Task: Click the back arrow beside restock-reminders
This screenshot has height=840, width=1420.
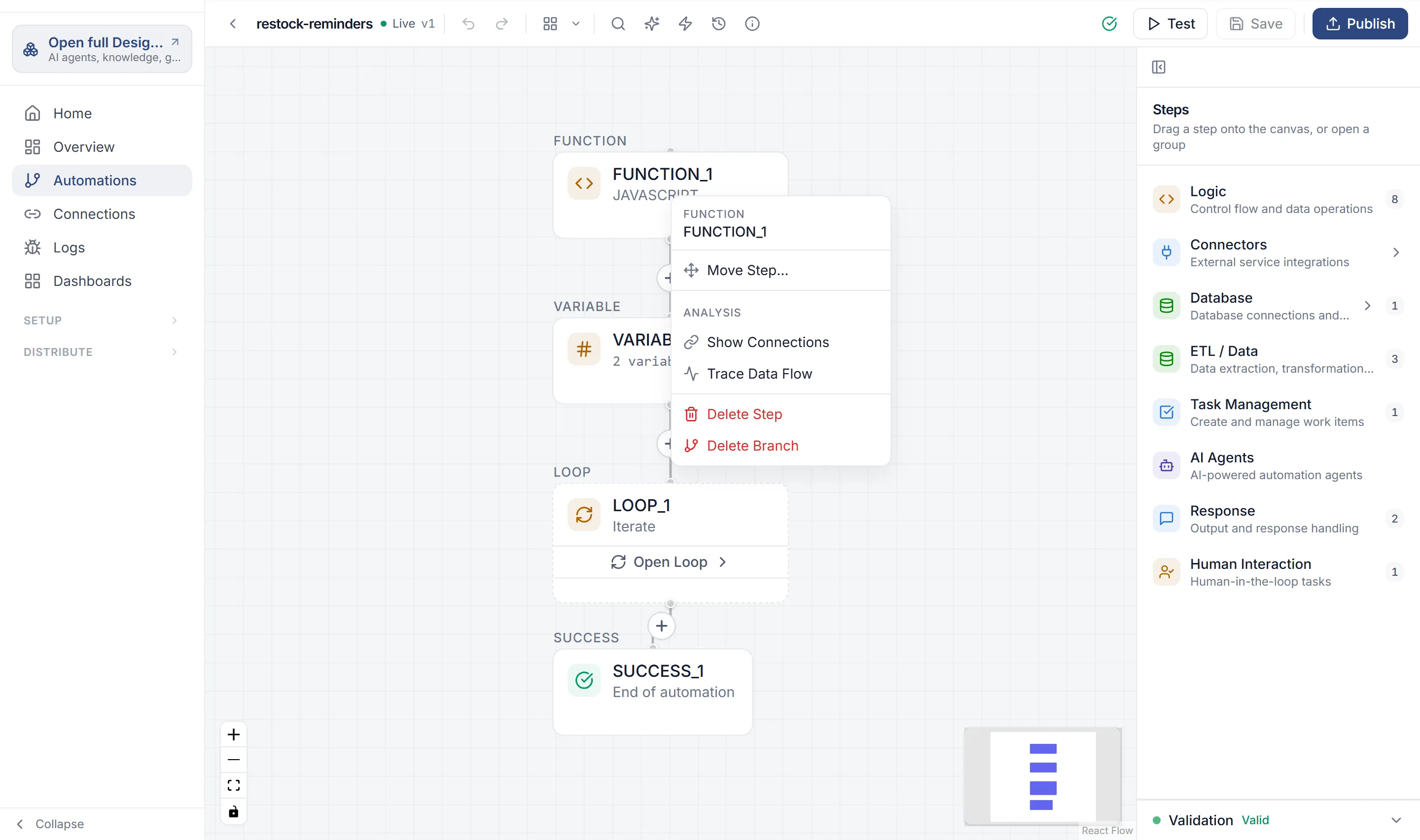Action: (x=233, y=24)
